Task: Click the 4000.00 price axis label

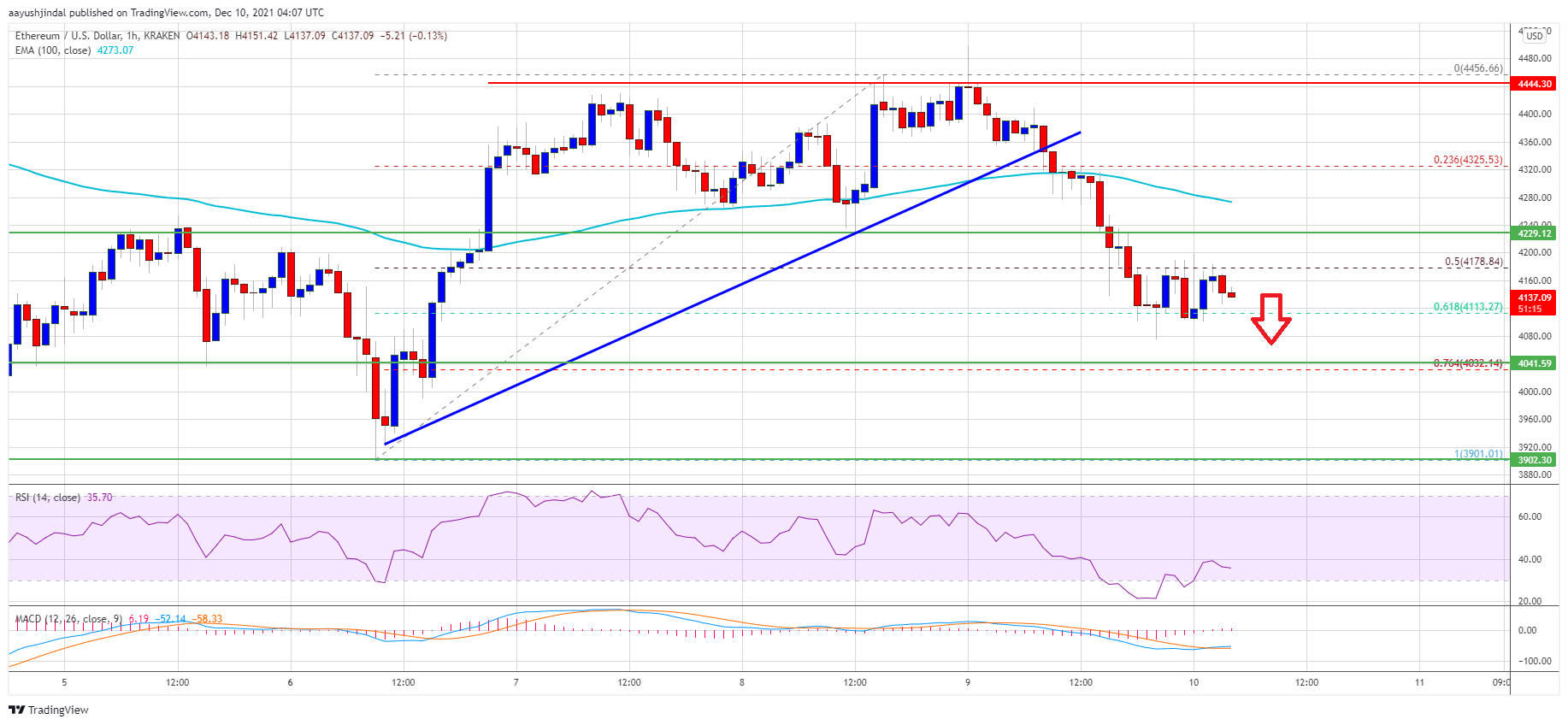Action: click(1535, 392)
